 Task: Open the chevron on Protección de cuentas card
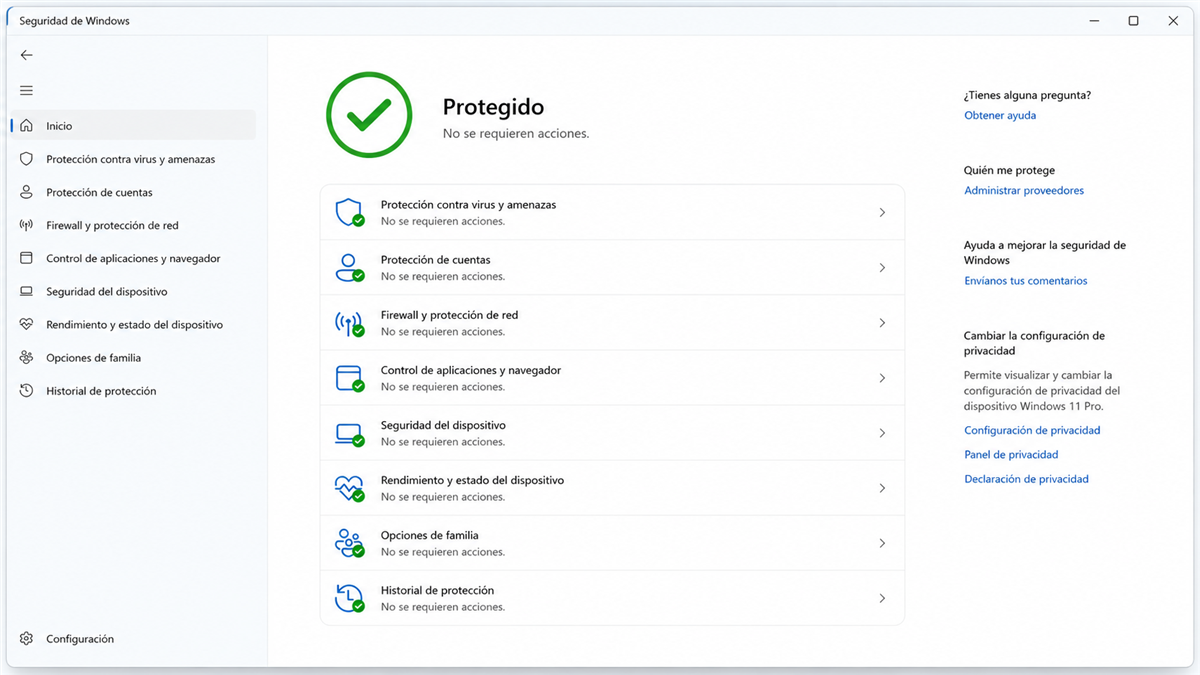[882, 268]
